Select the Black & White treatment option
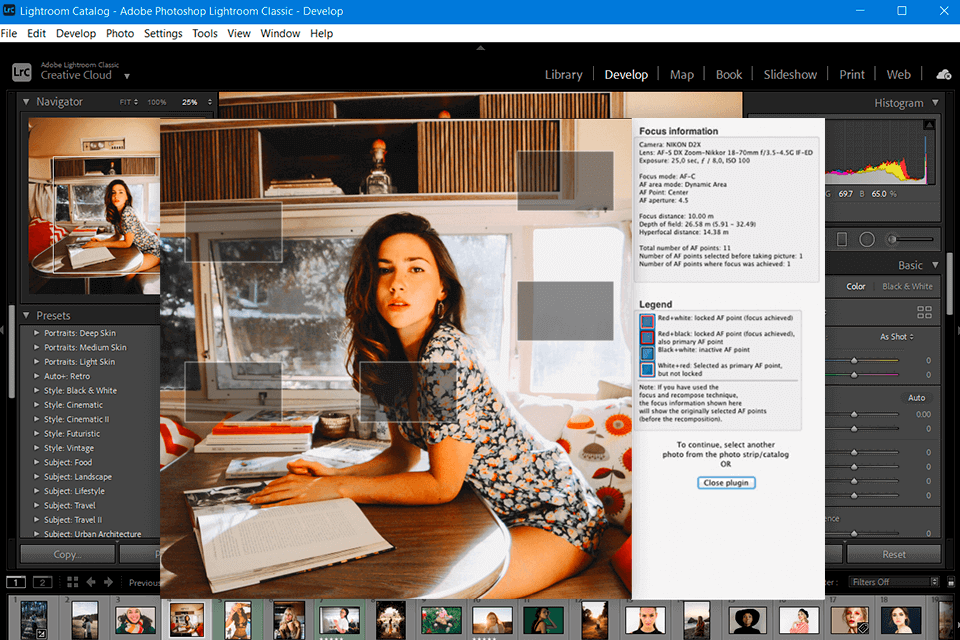Screen dimensions: 960x640 click(907, 286)
